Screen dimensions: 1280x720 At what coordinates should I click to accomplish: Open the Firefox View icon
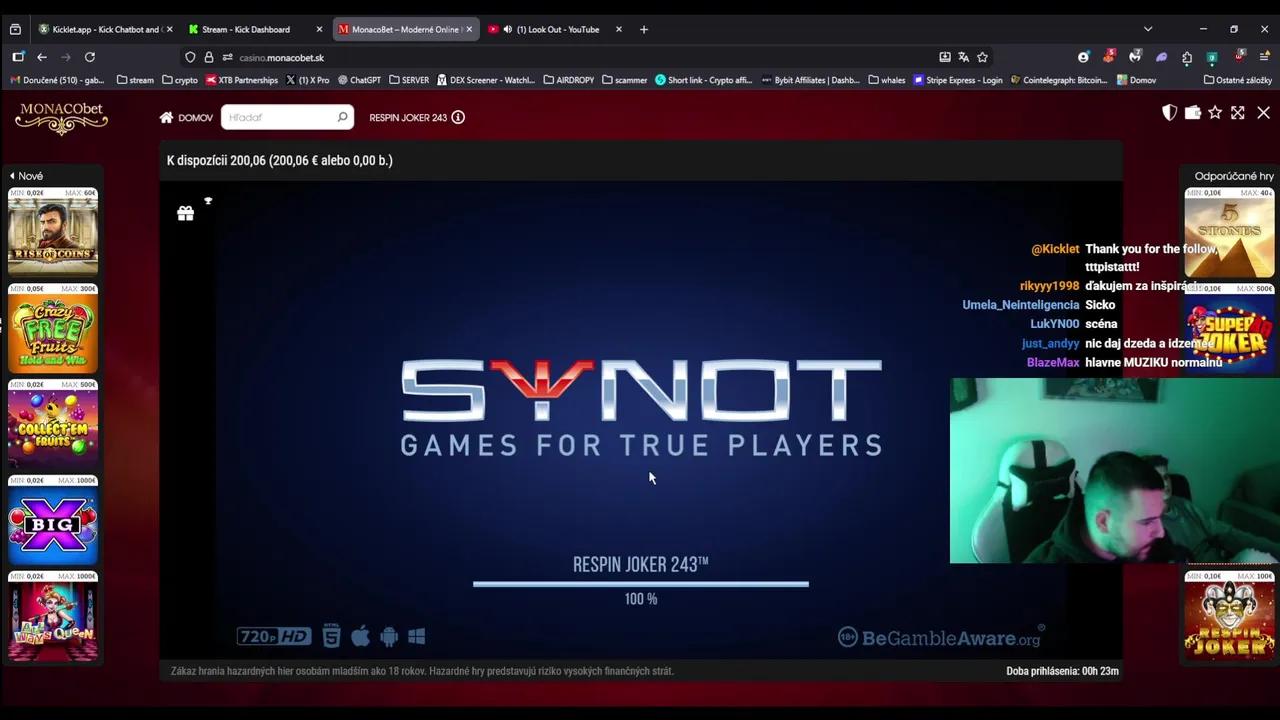(15, 29)
